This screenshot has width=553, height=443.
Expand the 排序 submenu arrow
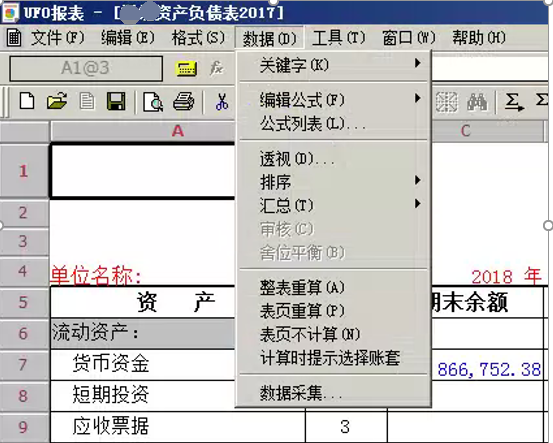point(418,181)
